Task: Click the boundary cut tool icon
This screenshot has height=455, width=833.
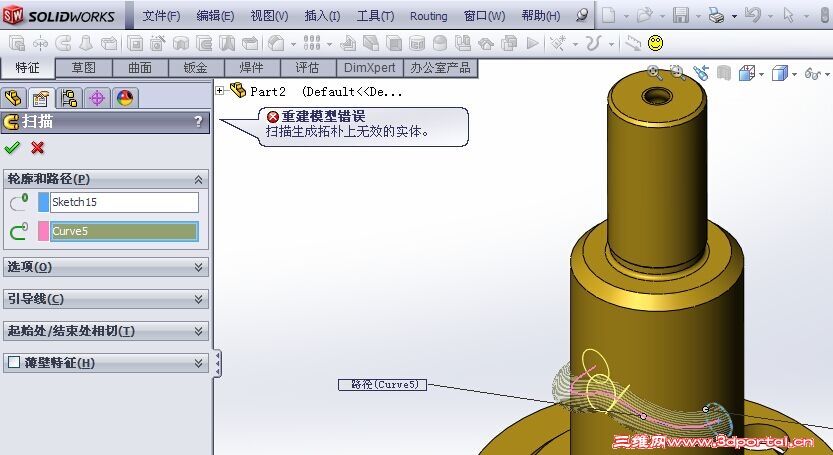Action: coord(250,43)
